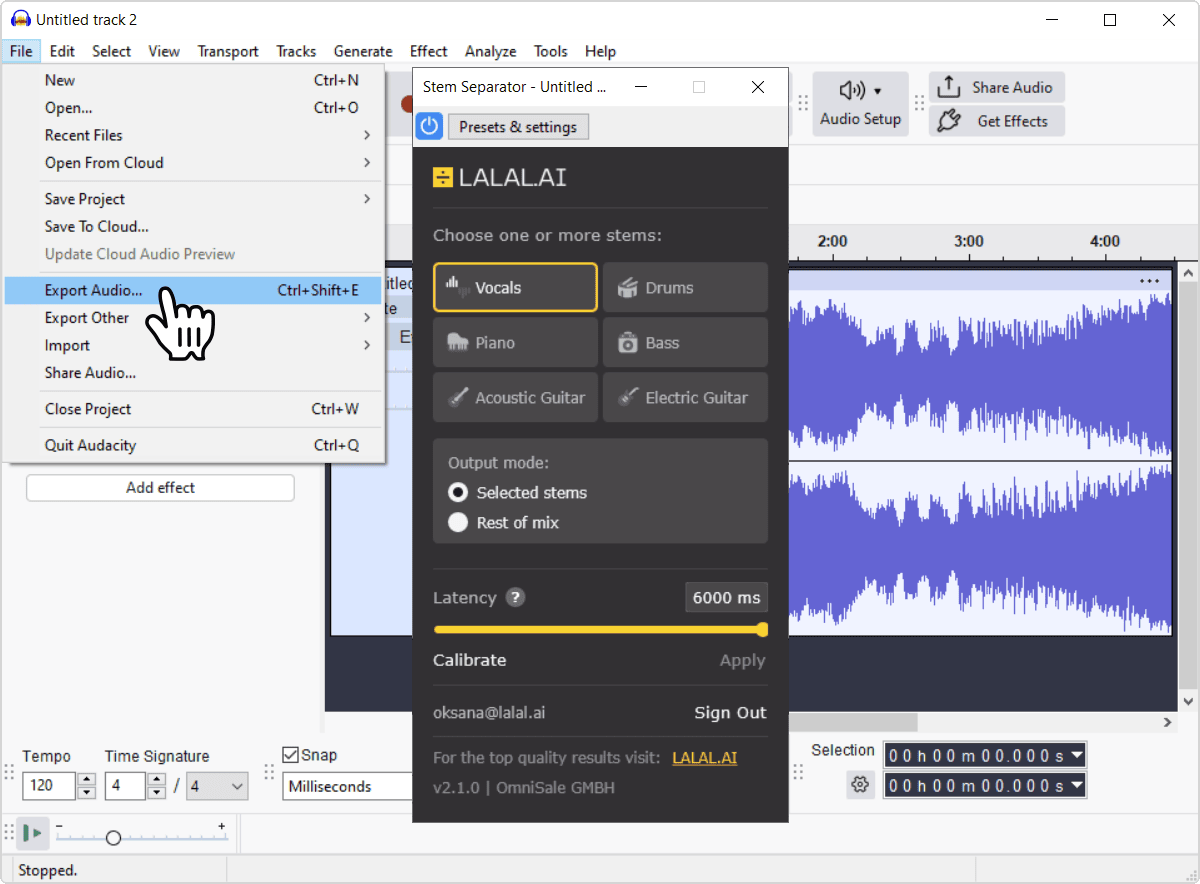The width and height of the screenshot is (1200, 884).
Task: Open first Selection time format dropdown
Action: point(1076,755)
